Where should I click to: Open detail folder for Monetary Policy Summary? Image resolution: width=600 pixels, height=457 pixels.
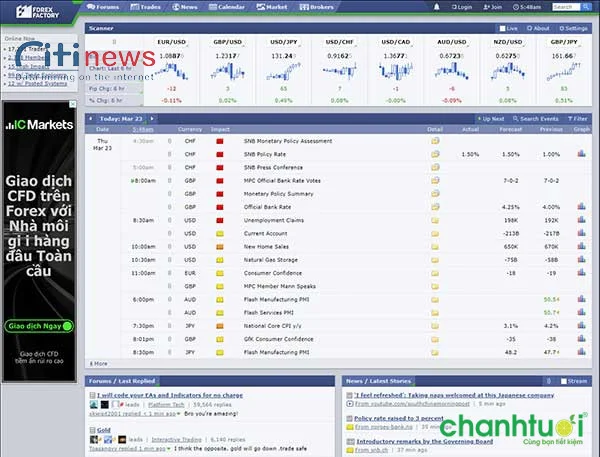click(435, 194)
